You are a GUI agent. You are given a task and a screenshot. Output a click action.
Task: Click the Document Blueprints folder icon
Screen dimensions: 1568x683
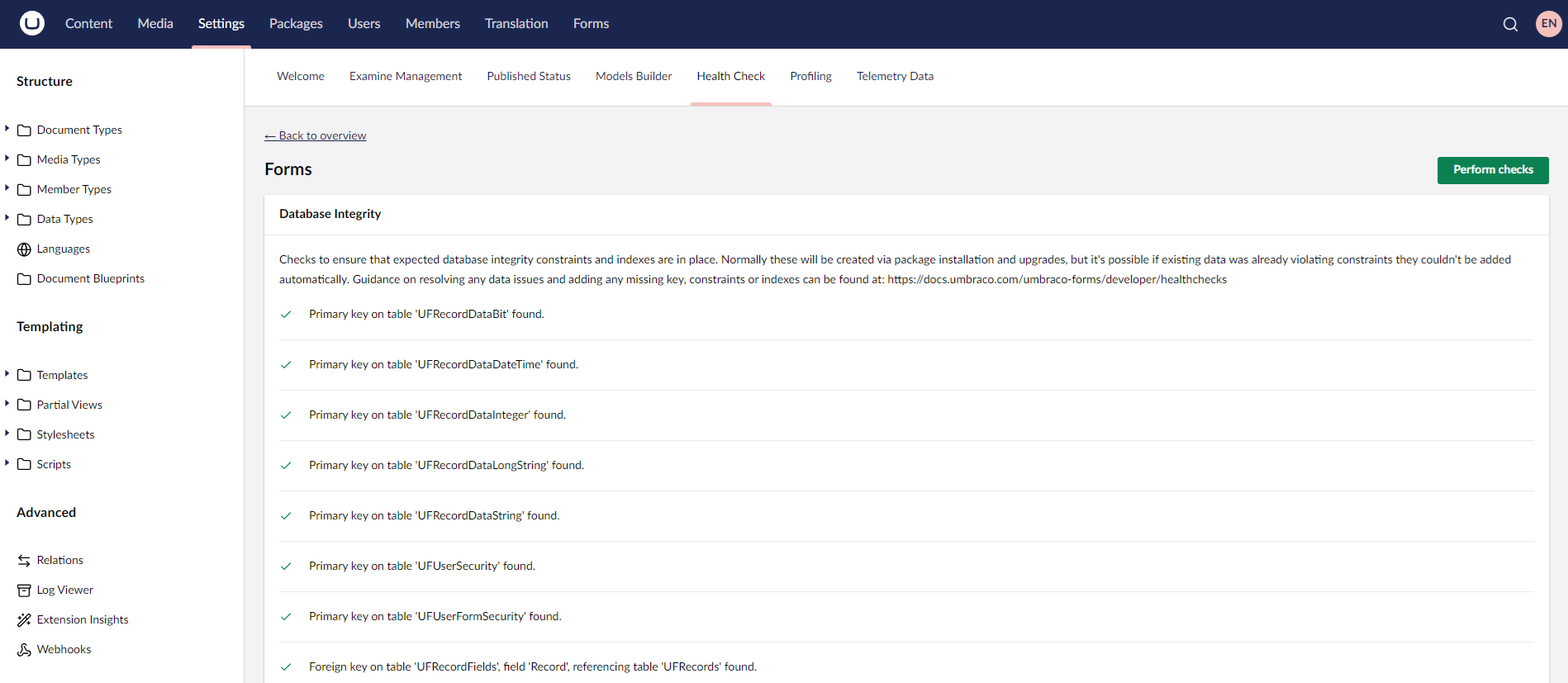pyautogui.click(x=24, y=279)
